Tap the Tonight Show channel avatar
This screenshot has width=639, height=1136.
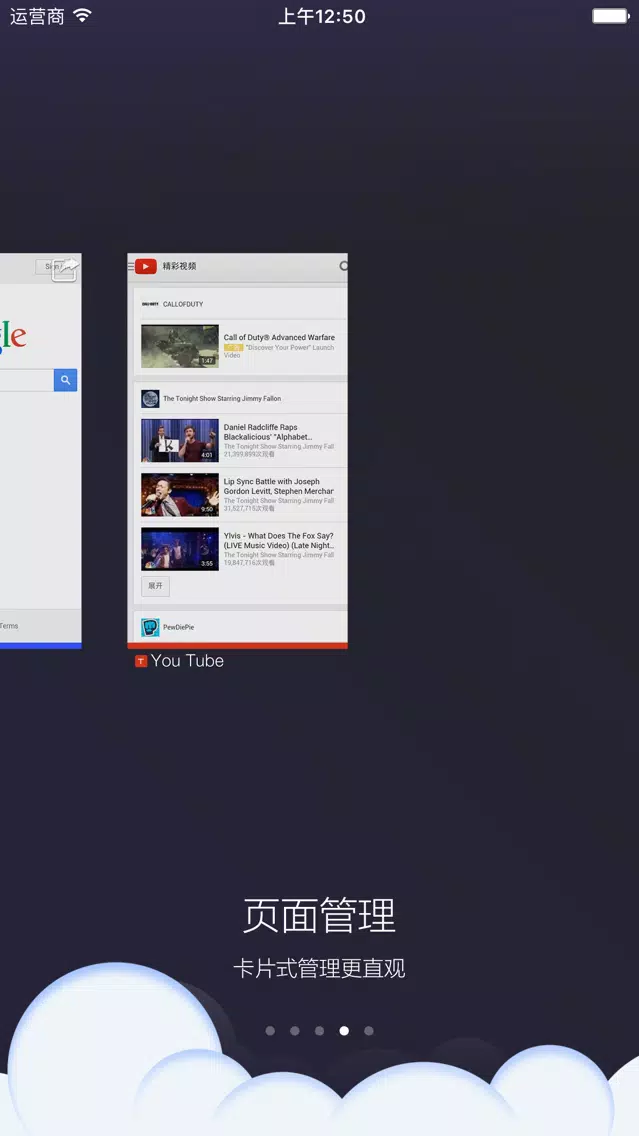[150, 398]
